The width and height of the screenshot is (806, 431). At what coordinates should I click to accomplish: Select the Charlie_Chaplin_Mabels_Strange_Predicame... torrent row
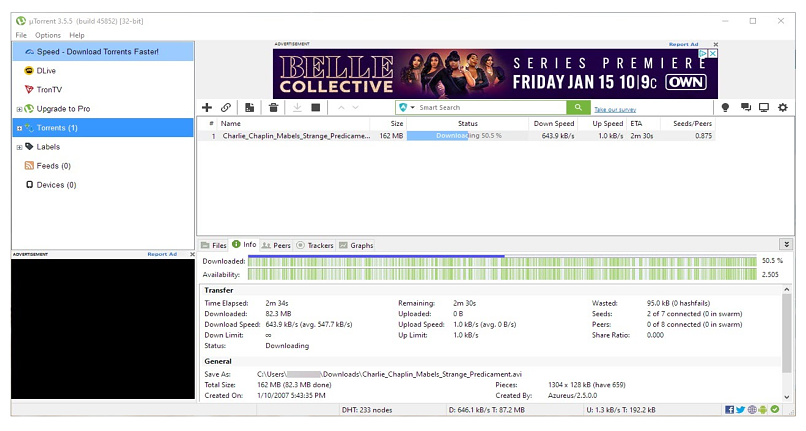(x=456, y=136)
